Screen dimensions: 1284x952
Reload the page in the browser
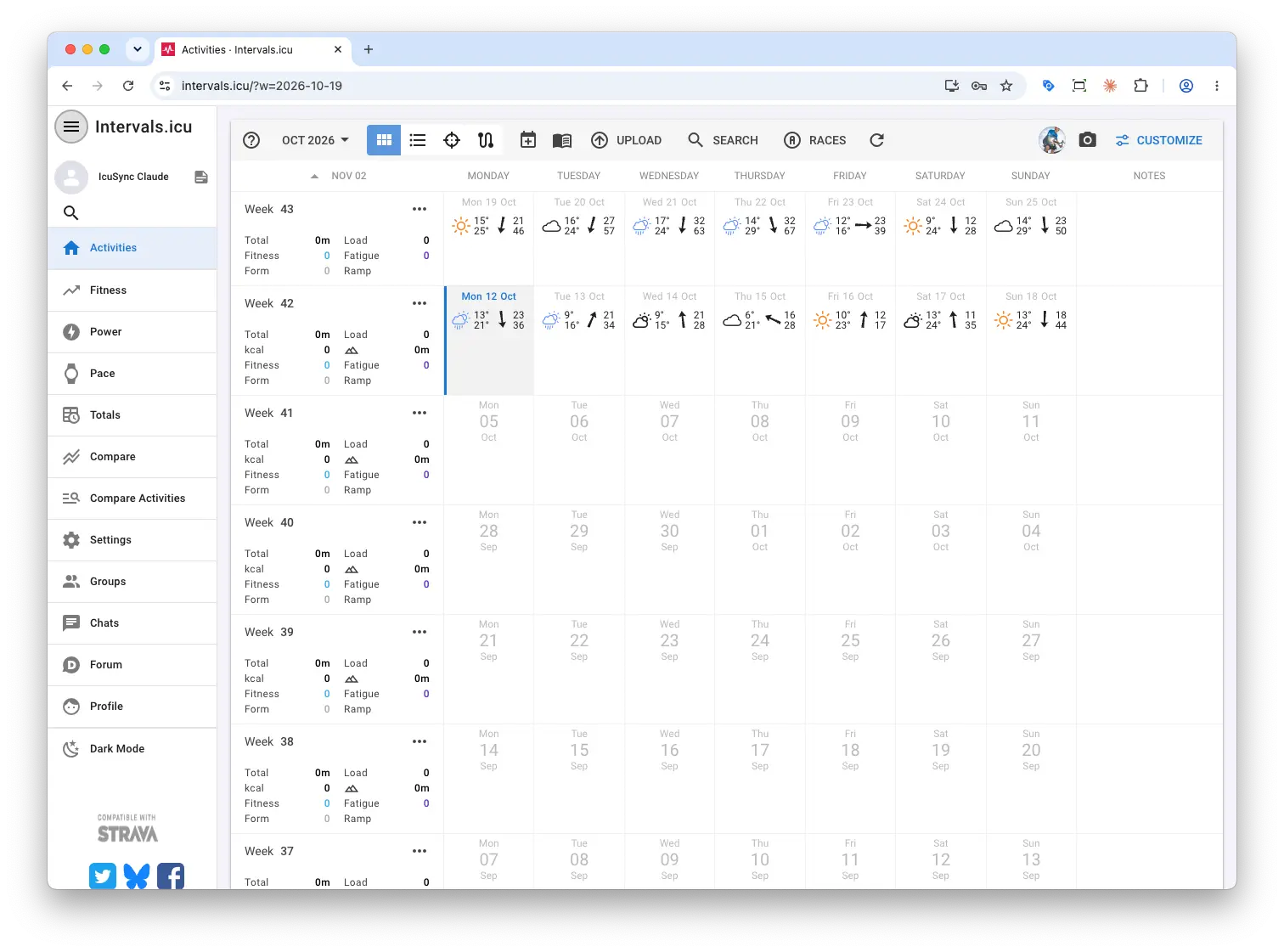tap(128, 86)
